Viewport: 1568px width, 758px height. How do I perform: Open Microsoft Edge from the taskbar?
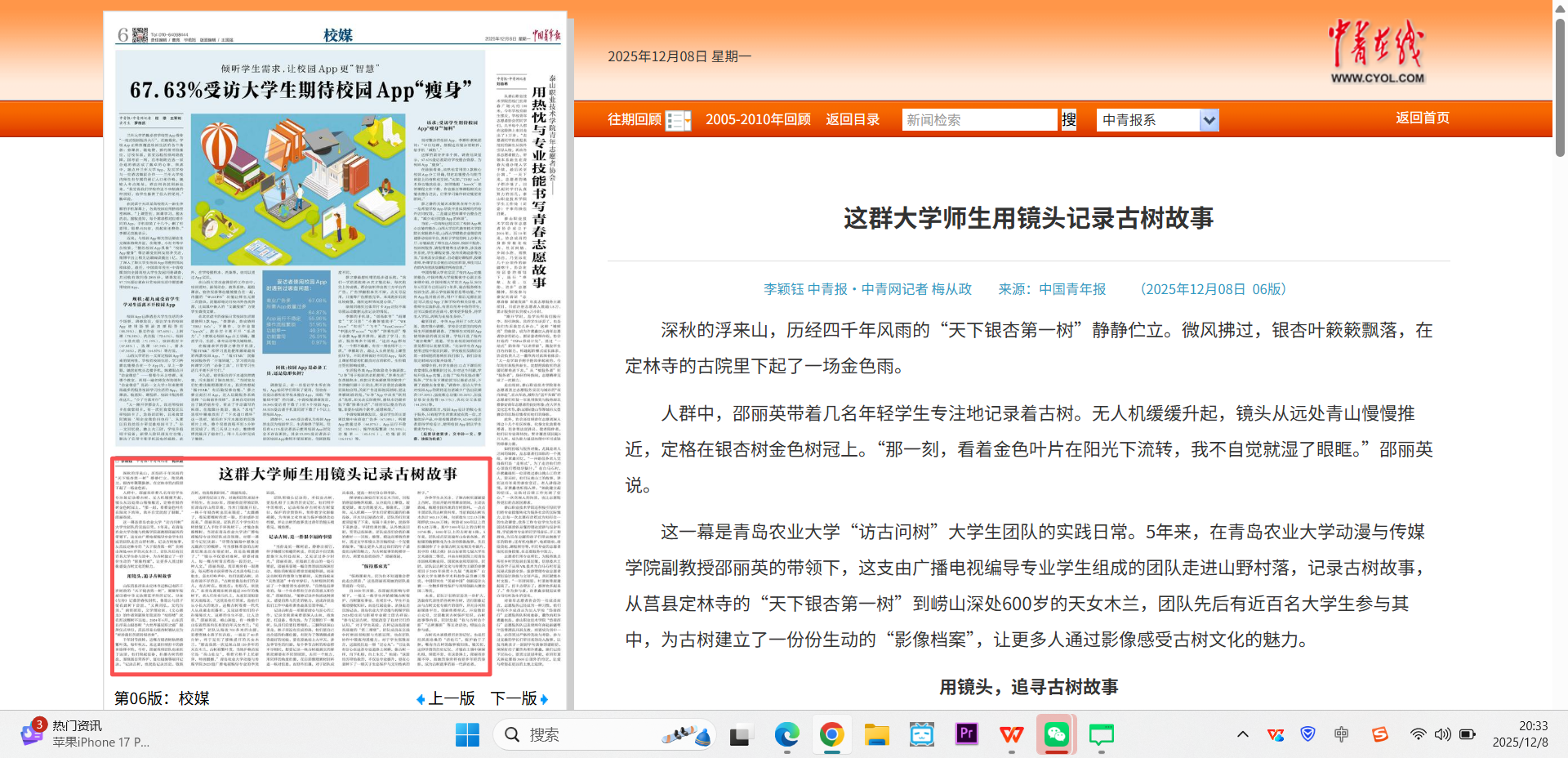[786, 734]
